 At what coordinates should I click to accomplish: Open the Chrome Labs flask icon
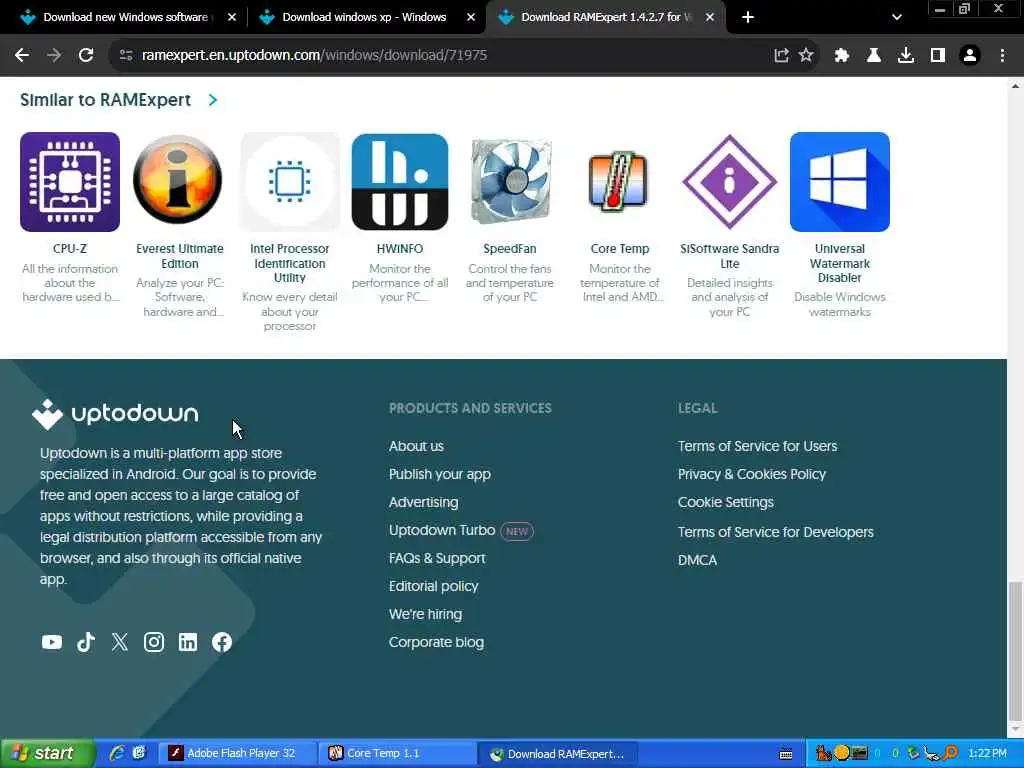click(x=874, y=55)
